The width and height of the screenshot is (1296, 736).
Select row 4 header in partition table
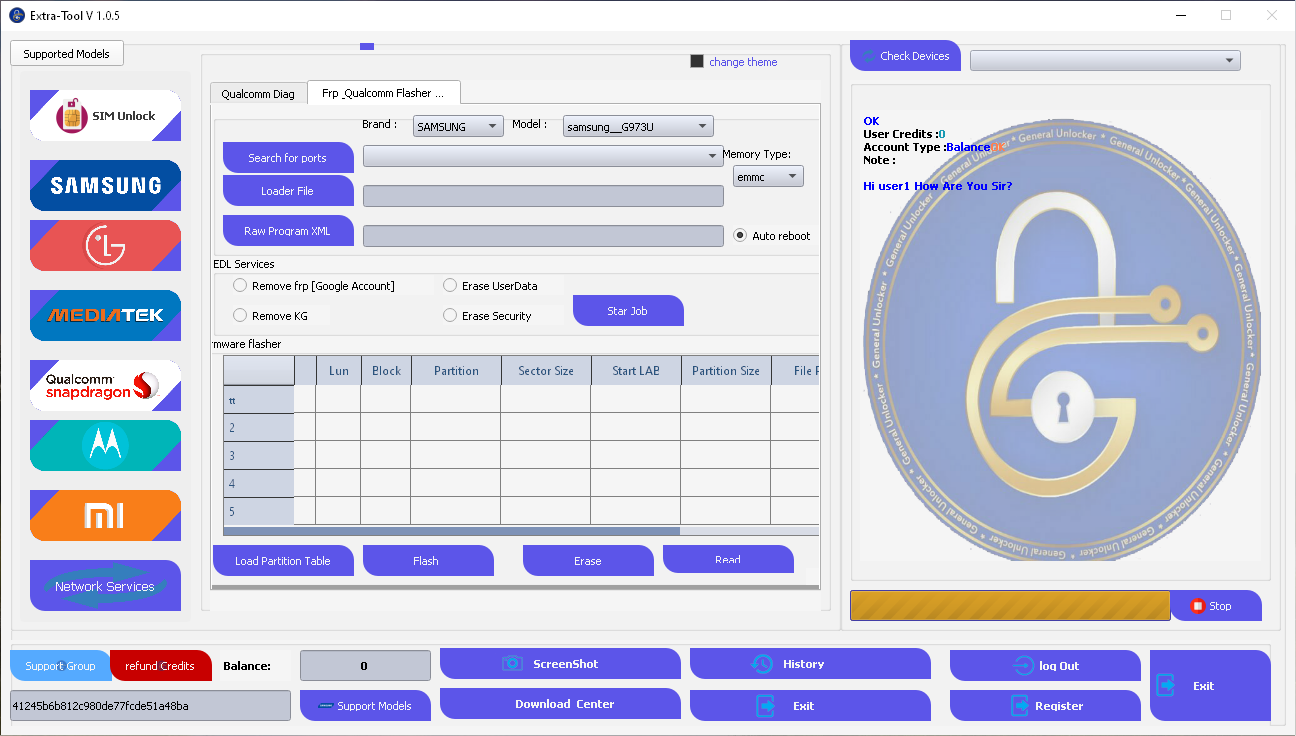click(258, 483)
